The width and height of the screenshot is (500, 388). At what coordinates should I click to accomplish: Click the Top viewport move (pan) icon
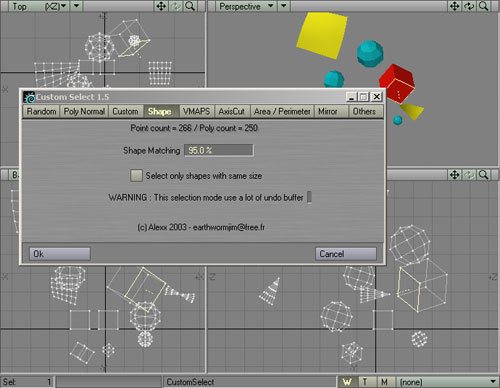[x=161, y=6]
